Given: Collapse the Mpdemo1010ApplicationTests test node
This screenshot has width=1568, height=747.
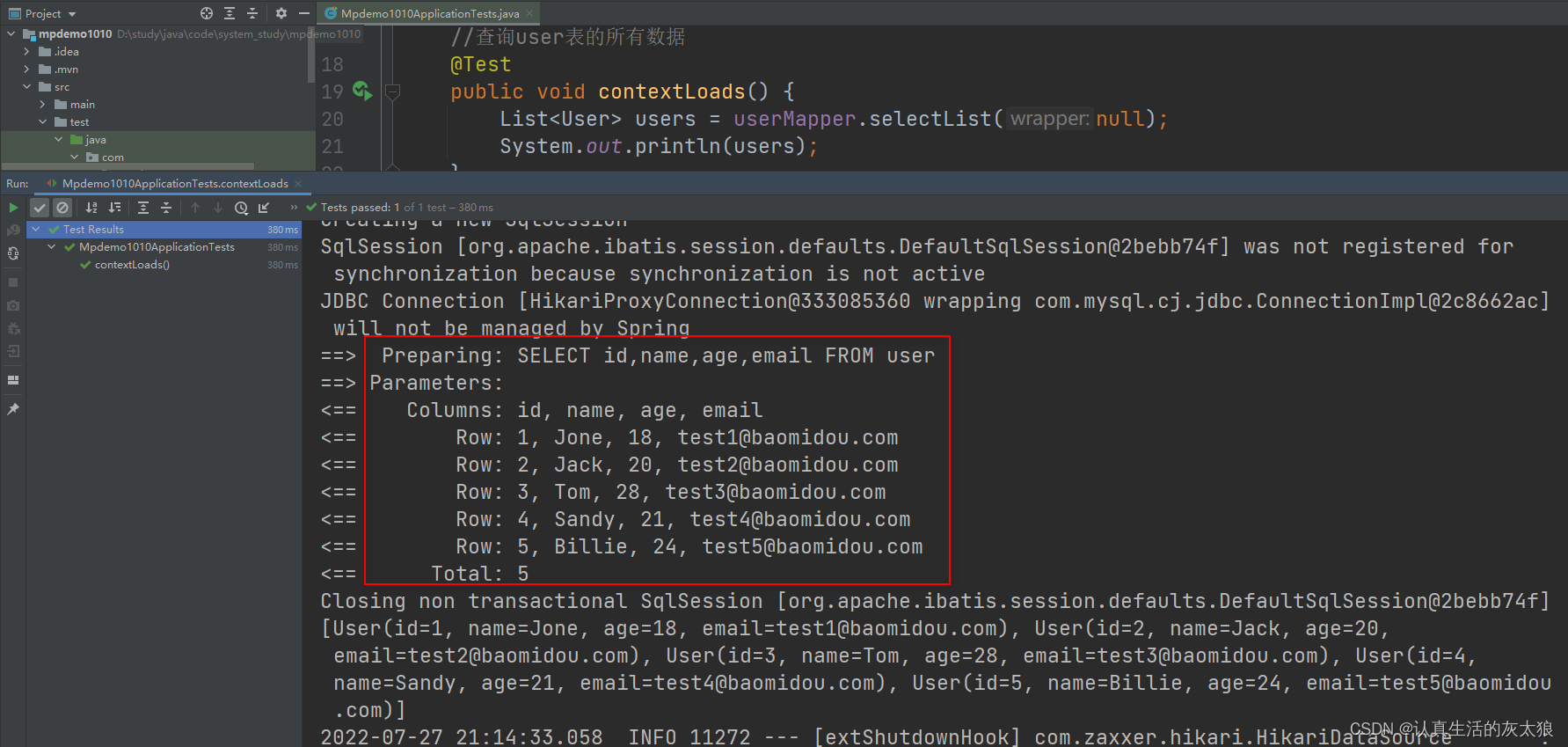Looking at the screenshot, I should point(51,246).
